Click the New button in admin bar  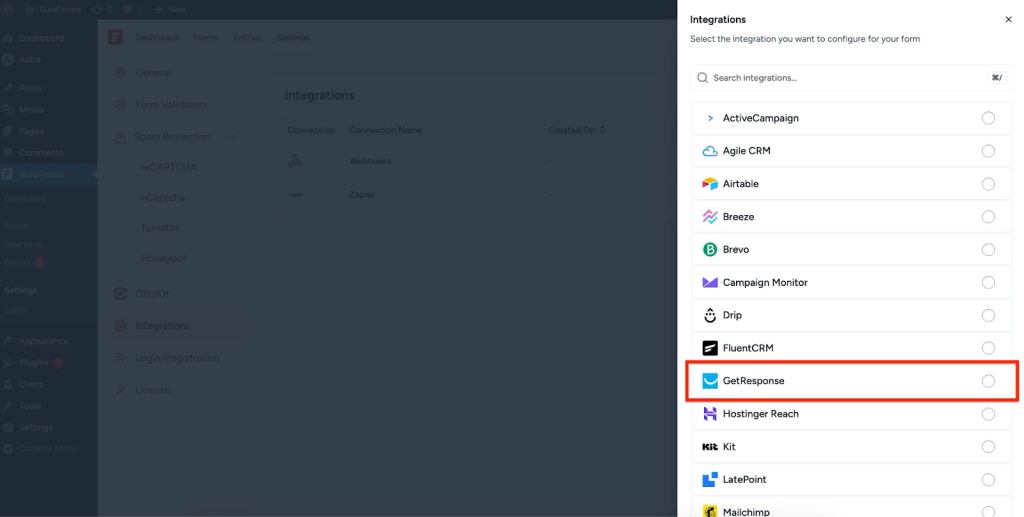coord(170,9)
